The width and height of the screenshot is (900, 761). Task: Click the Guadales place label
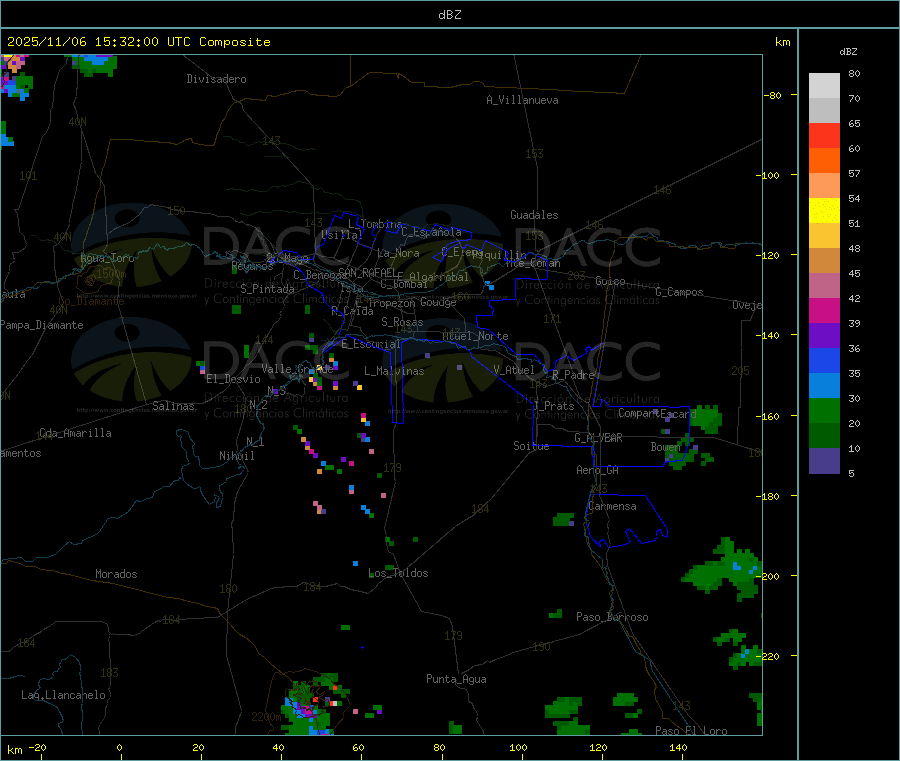[x=534, y=215]
